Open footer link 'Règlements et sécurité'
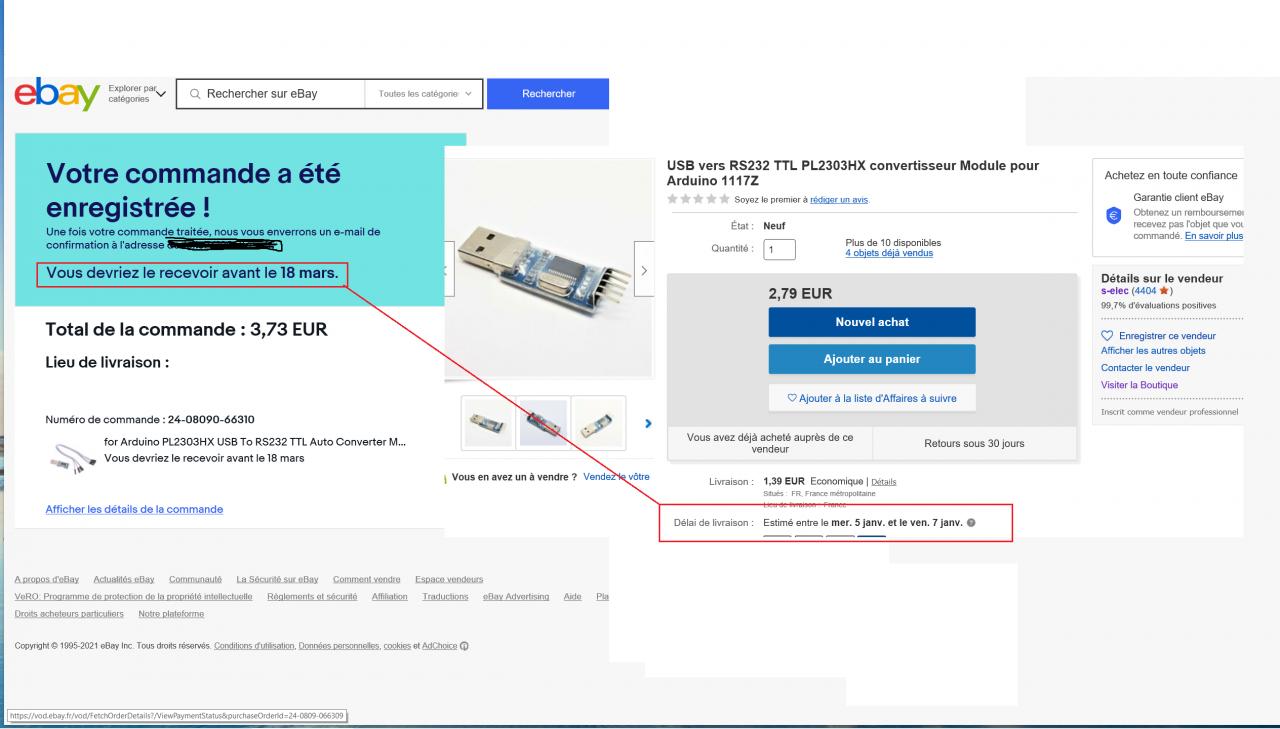This screenshot has height=729, width=1280. coord(312,597)
